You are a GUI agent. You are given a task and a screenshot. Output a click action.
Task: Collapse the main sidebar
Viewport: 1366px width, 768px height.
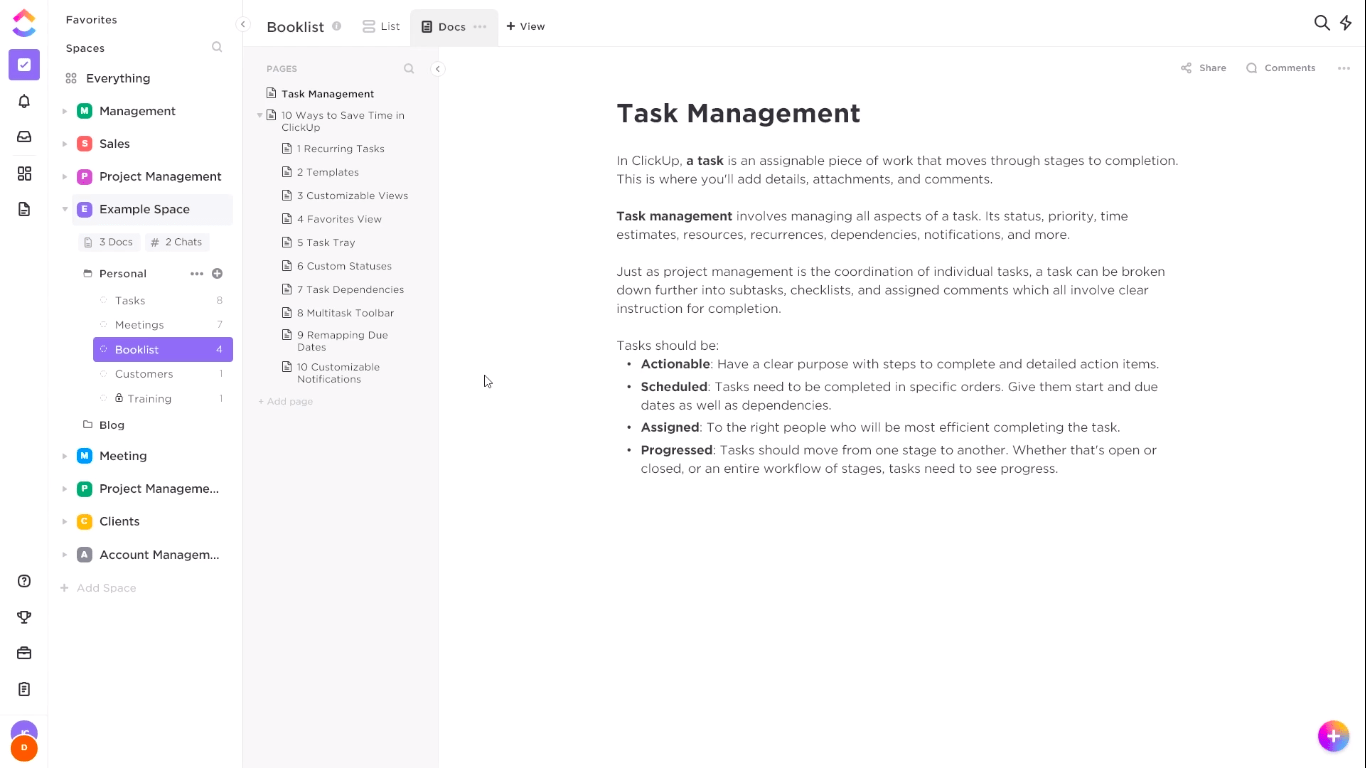243,24
